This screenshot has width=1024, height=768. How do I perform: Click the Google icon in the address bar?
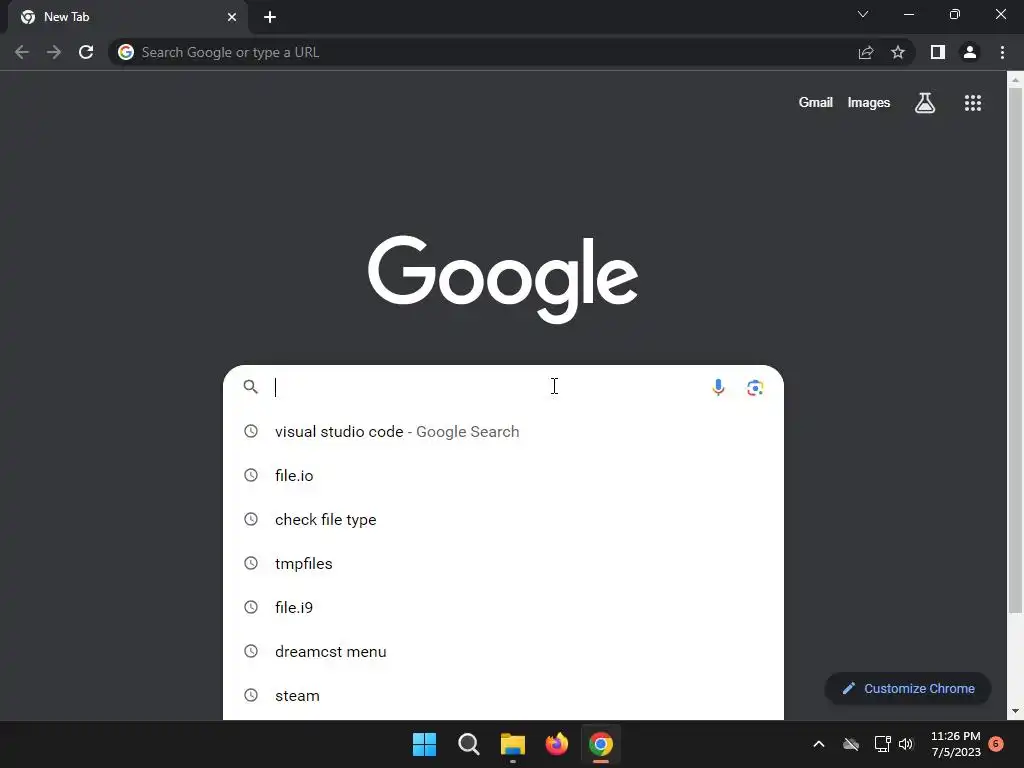(126, 52)
